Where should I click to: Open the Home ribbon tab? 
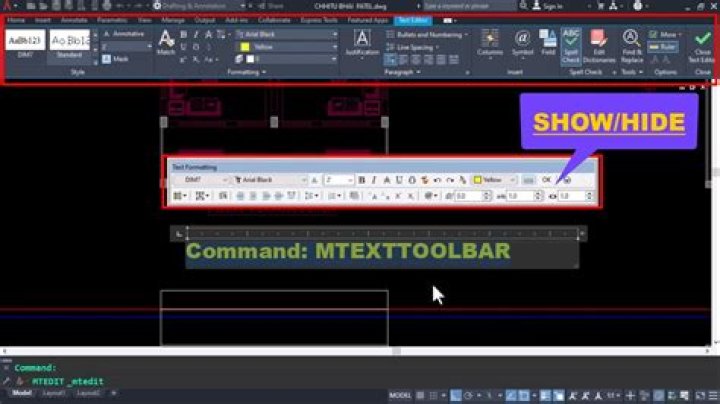tap(16, 20)
